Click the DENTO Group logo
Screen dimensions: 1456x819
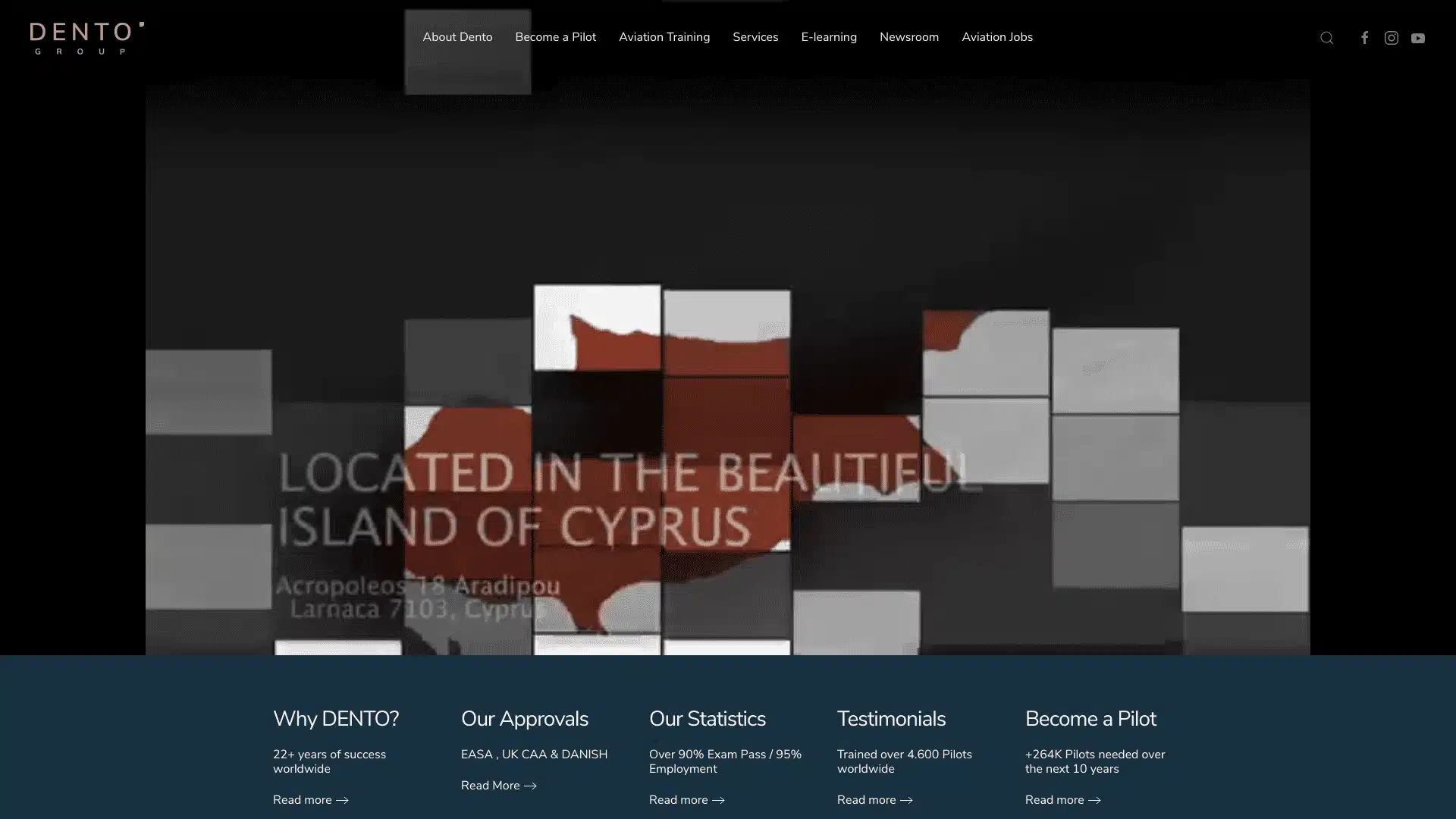(x=86, y=38)
